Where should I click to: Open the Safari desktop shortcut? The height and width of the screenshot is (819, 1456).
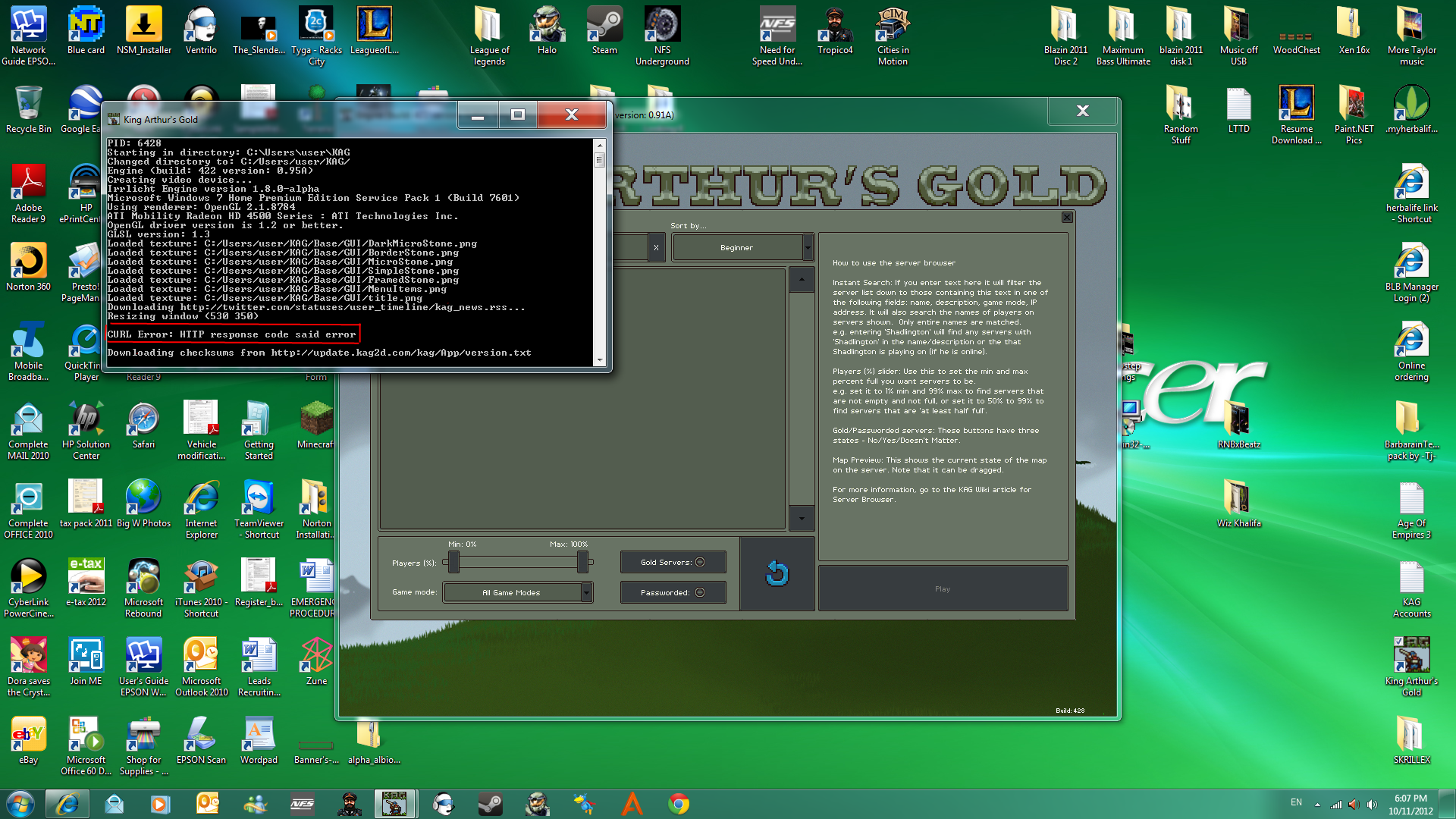tap(143, 425)
